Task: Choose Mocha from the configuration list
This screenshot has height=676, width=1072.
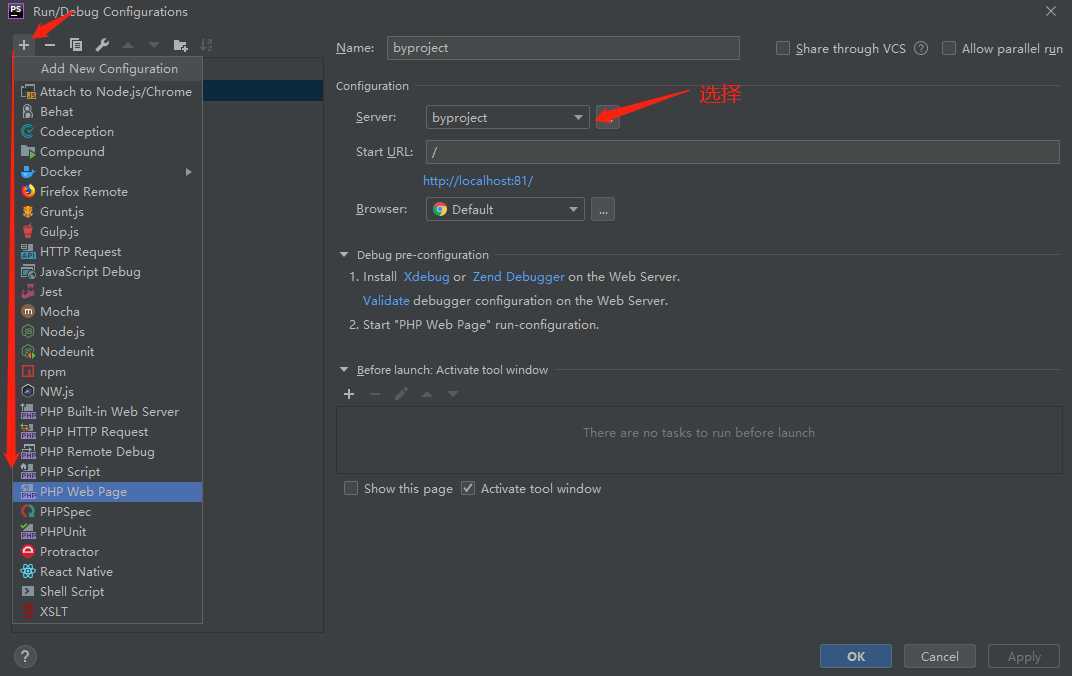Action: 107,312
